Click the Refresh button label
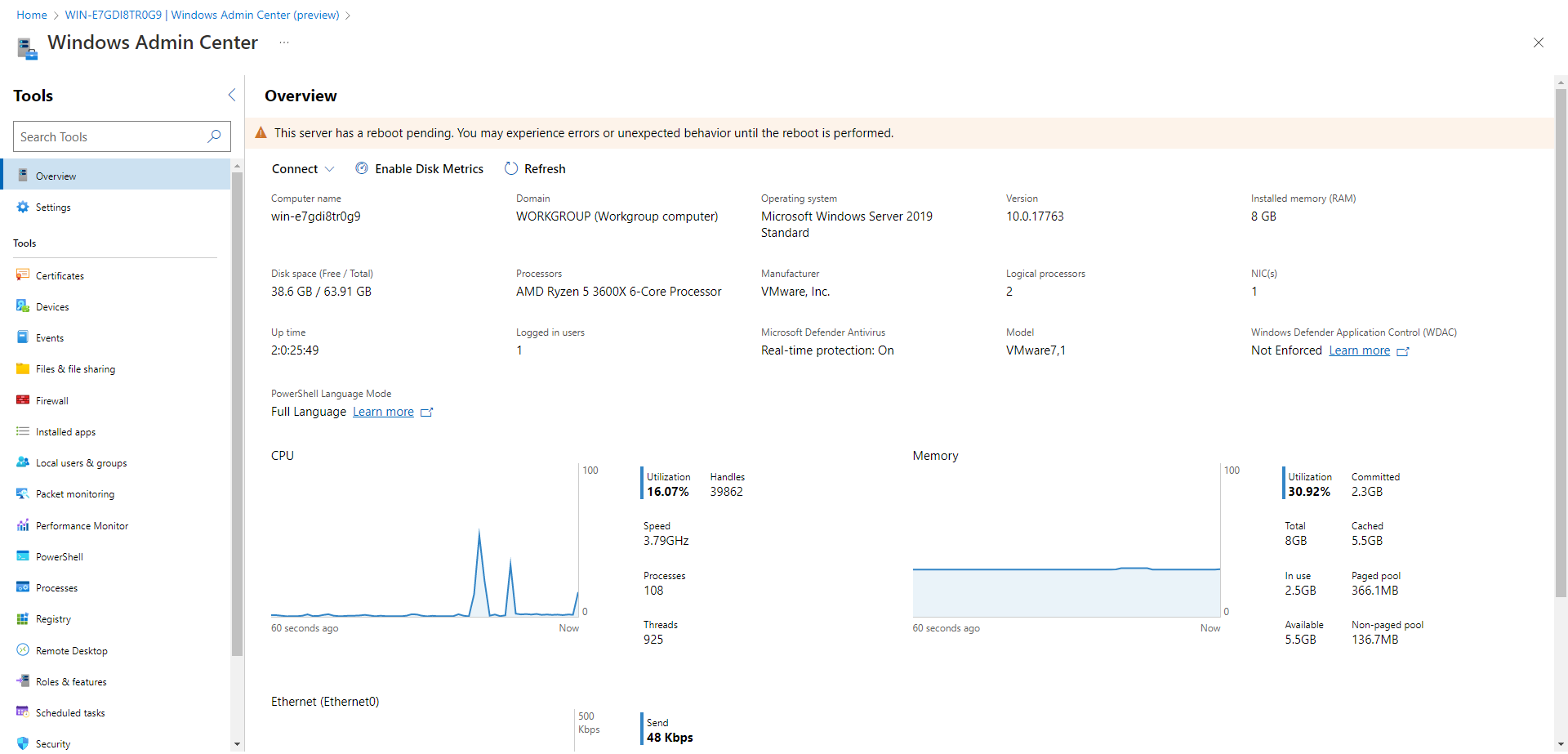The width and height of the screenshot is (1568, 754). [545, 168]
